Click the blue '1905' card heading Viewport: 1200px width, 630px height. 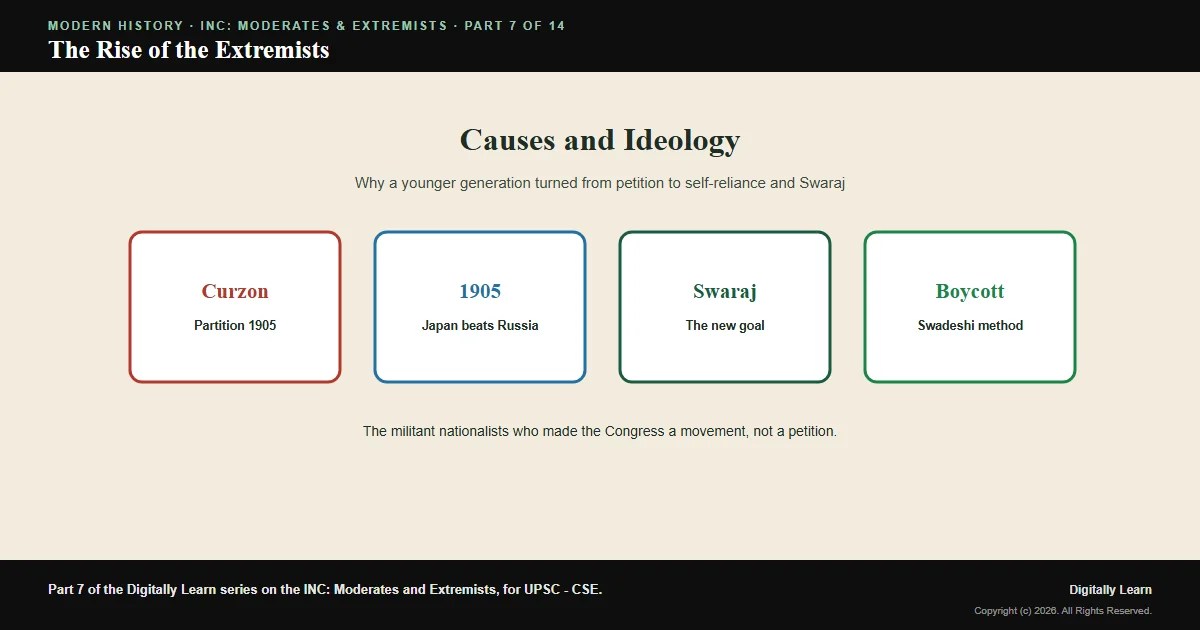[480, 291]
